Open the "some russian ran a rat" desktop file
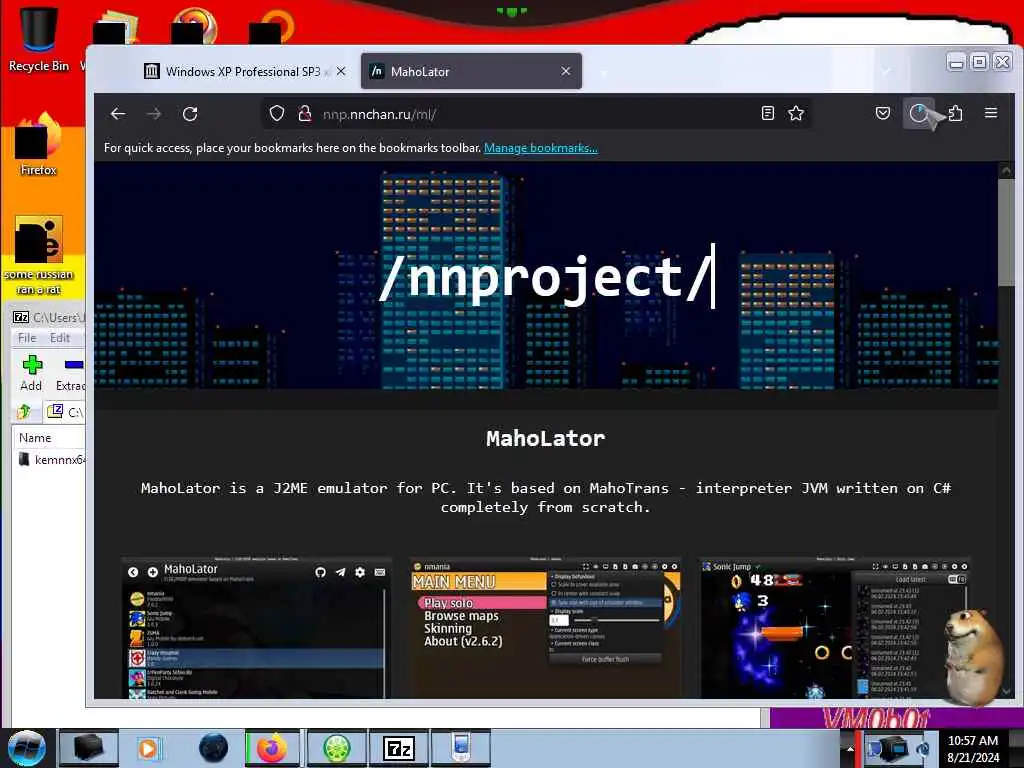Viewport: 1024px width, 768px height. coord(38,255)
